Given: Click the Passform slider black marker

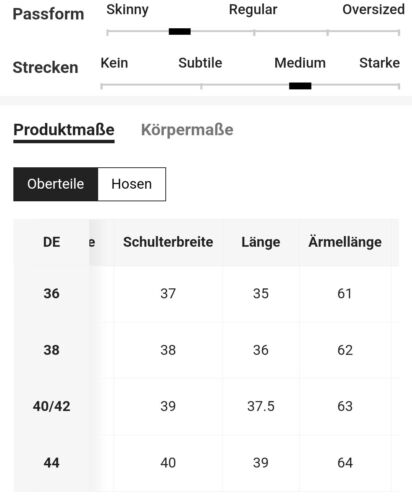Looking at the screenshot, I should (x=180, y=32).
